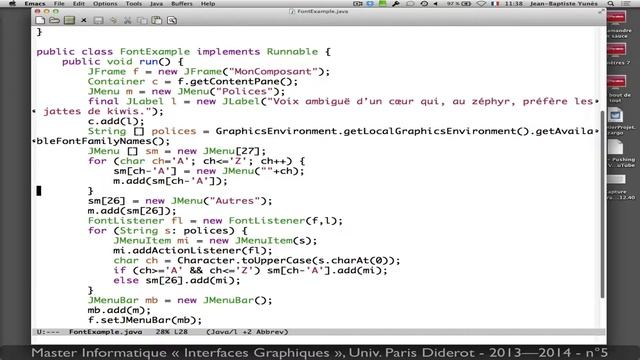The height and width of the screenshot is (360, 640).
Task: Click the Wi-Fi status icon
Action: click(482, 4)
